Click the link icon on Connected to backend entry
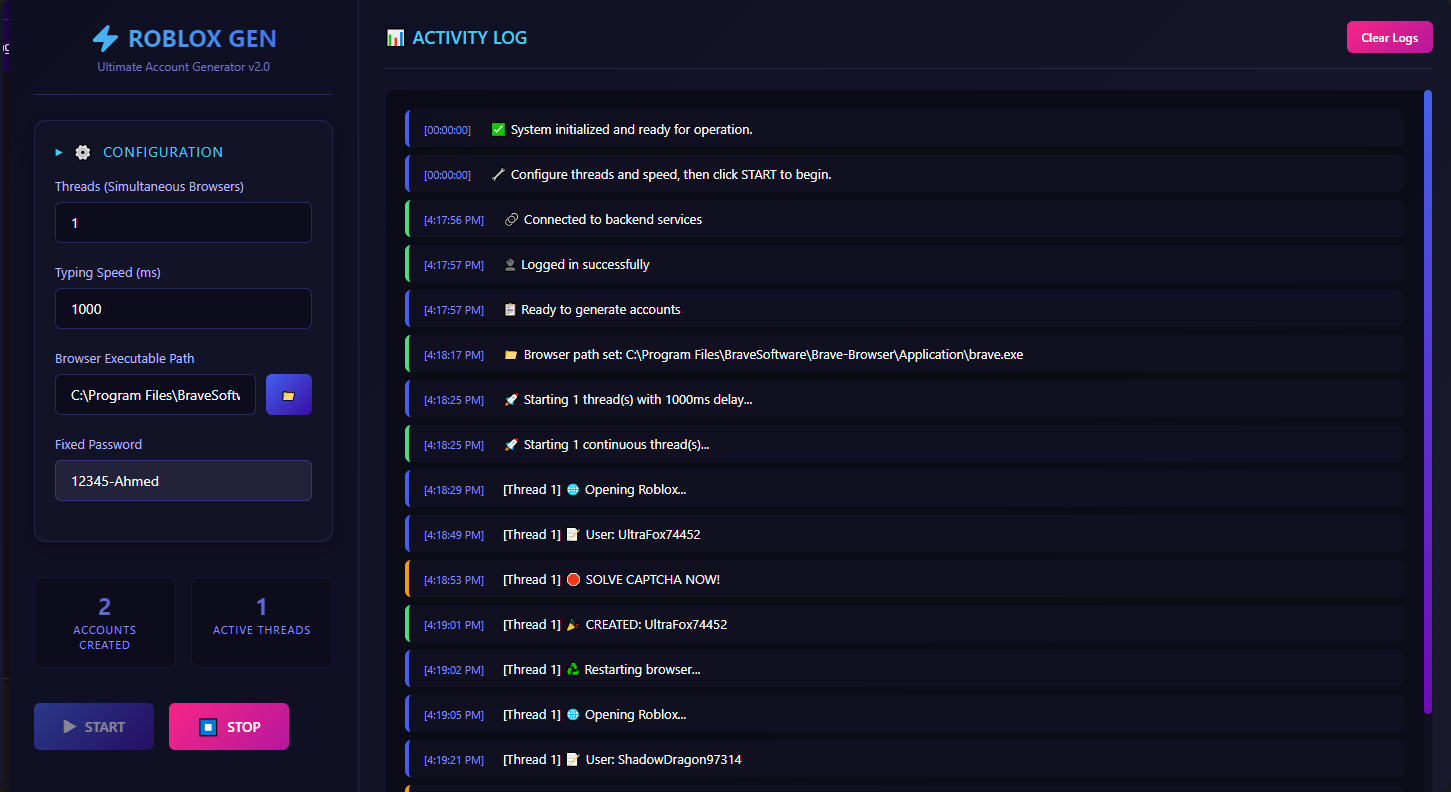Viewport: 1451px width, 792px height. point(511,220)
